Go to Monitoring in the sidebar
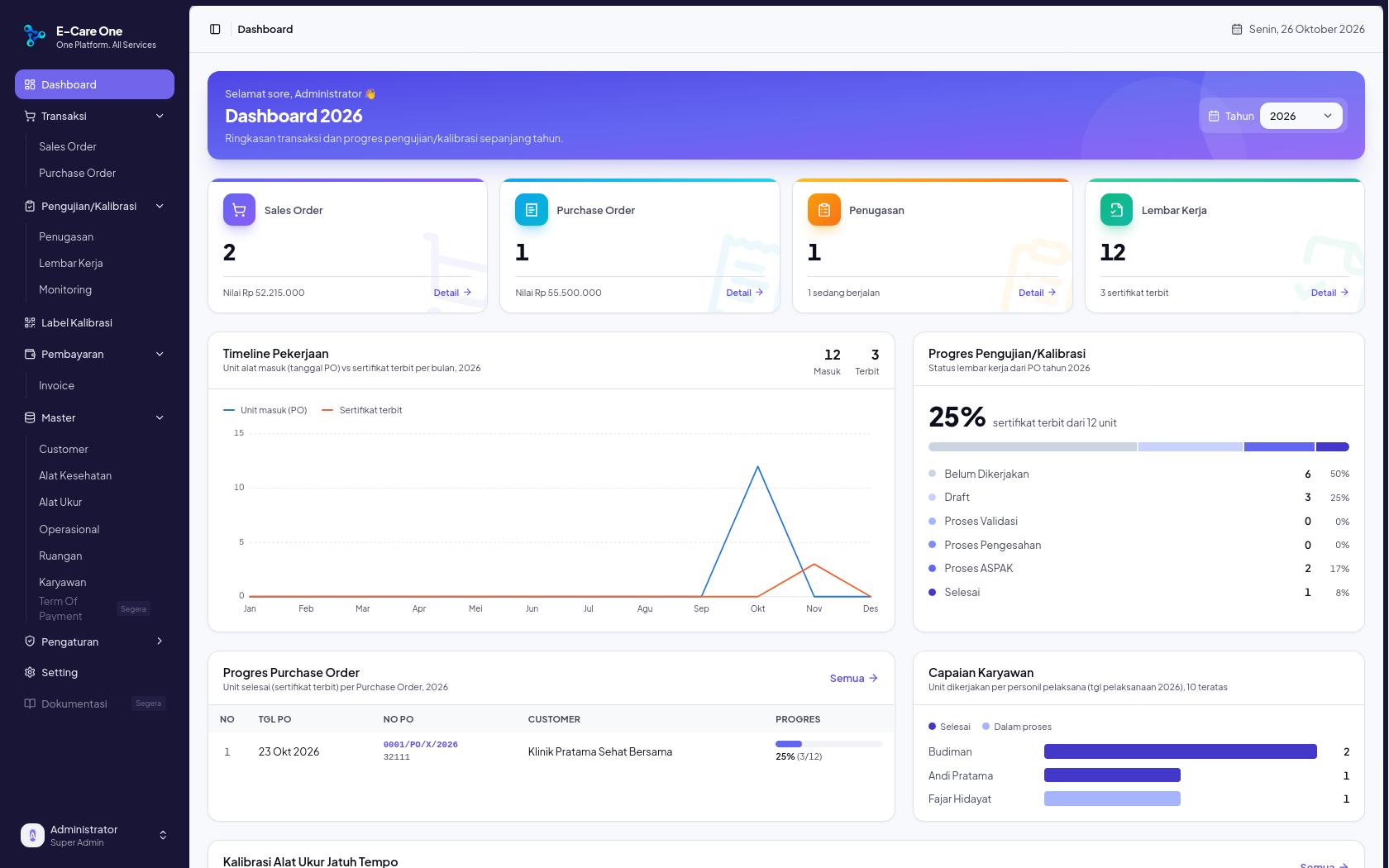Viewport: 1389px width, 868px height. 65,289
